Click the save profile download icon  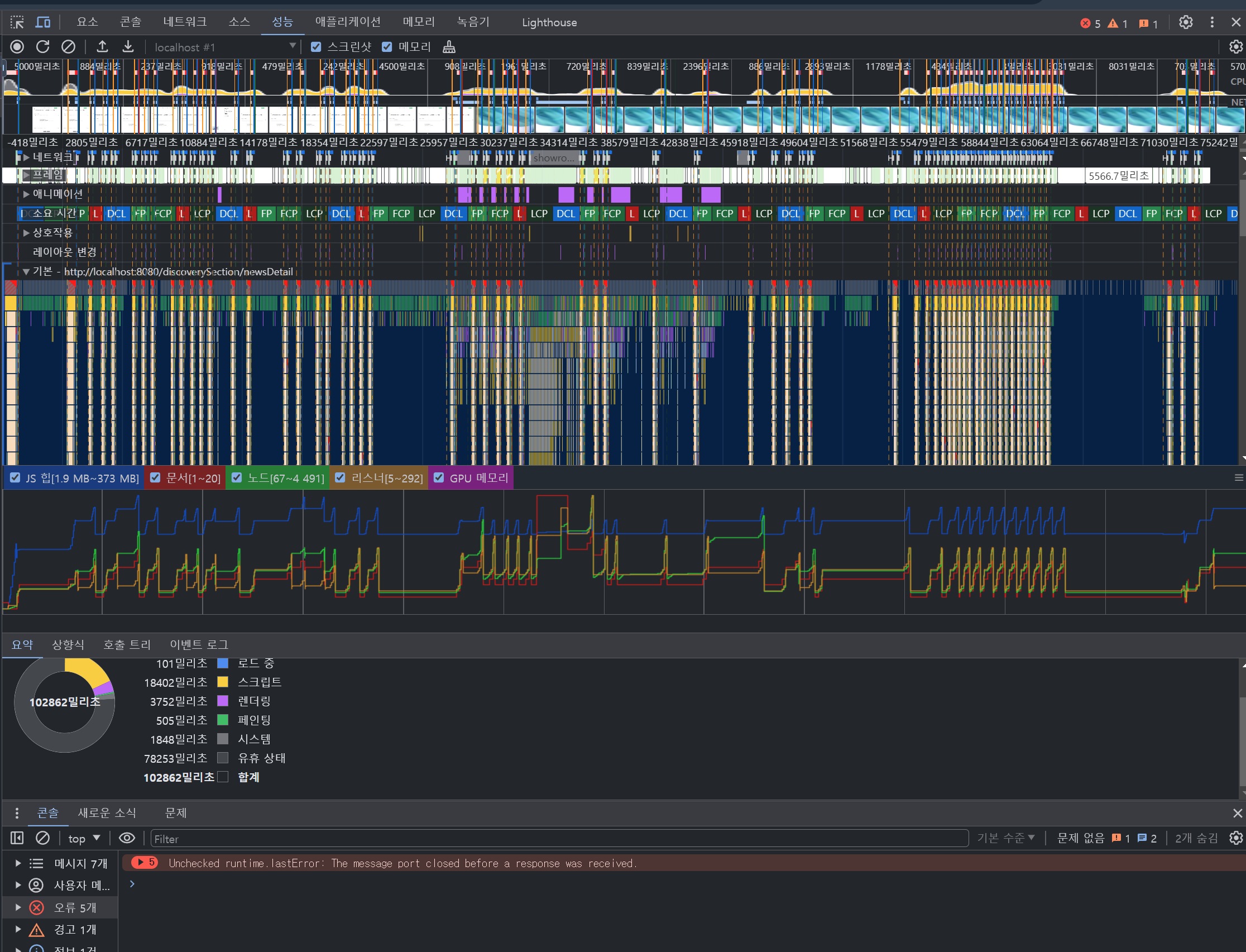(x=128, y=46)
